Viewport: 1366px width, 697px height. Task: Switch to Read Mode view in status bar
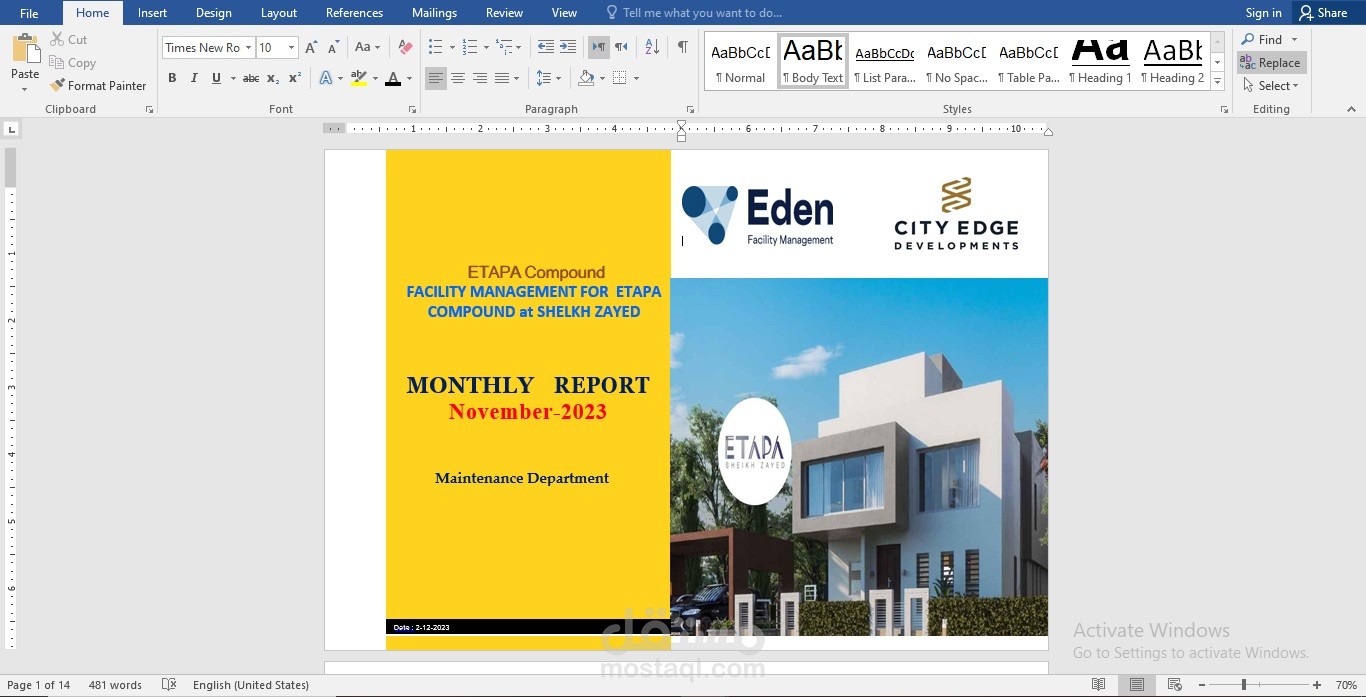(1099, 685)
